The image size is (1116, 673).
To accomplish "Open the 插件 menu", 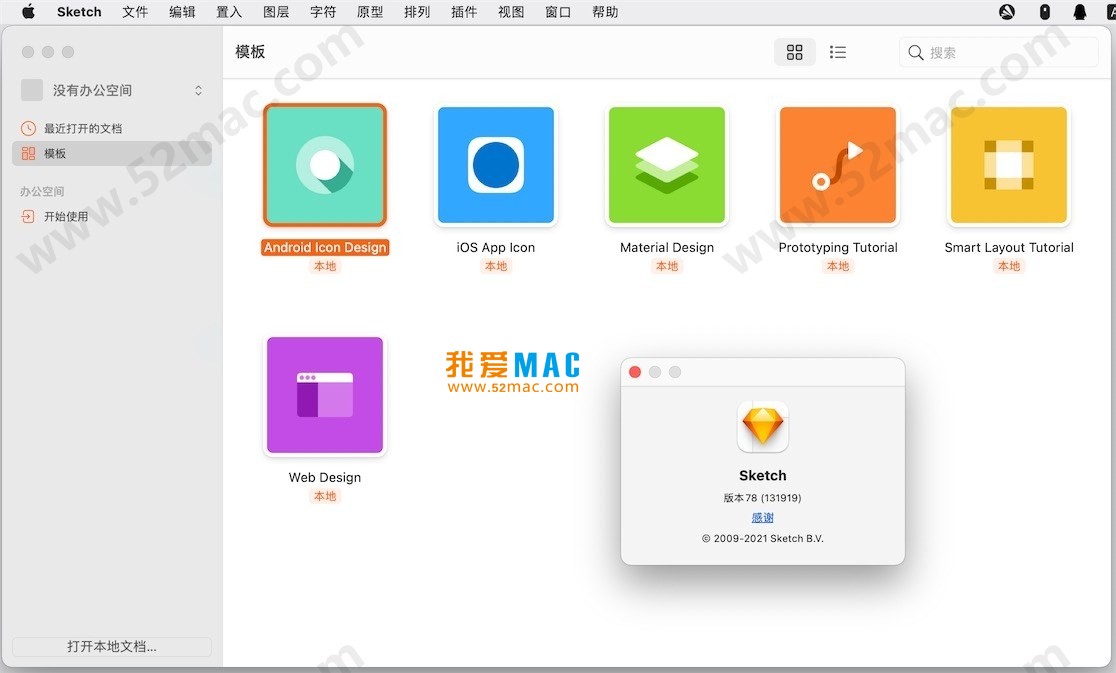I will point(464,12).
